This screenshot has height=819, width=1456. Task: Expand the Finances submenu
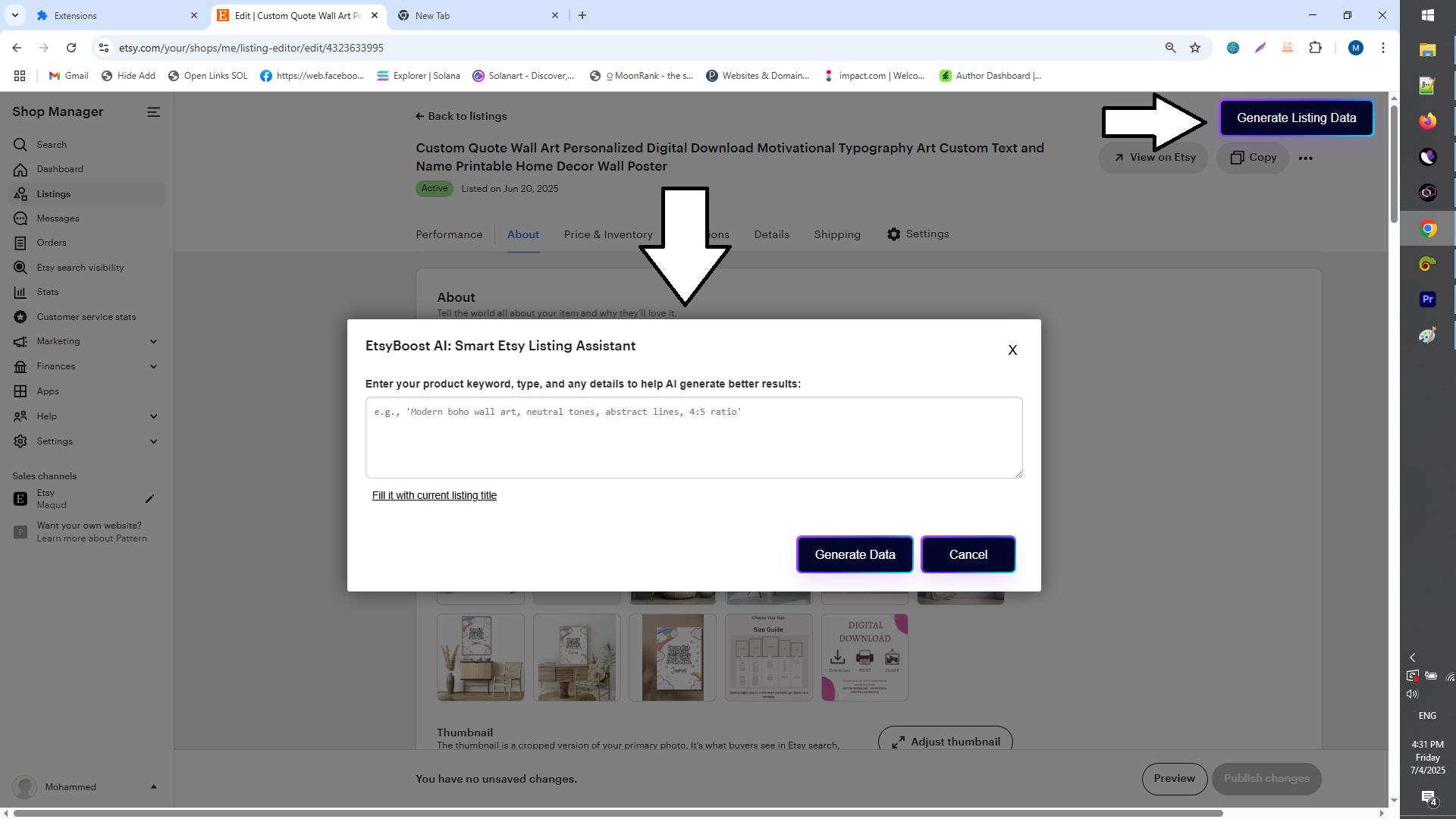(153, 367)
